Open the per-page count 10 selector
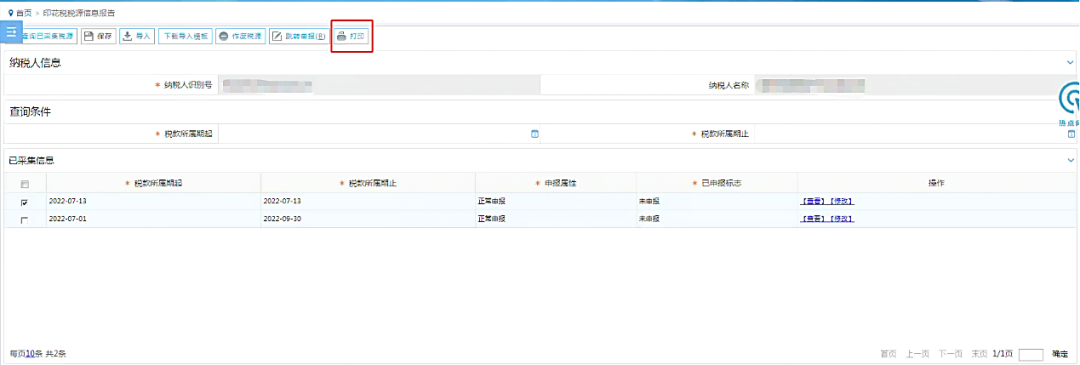This screenshot has height=365, width=1080. coord(30,354)
